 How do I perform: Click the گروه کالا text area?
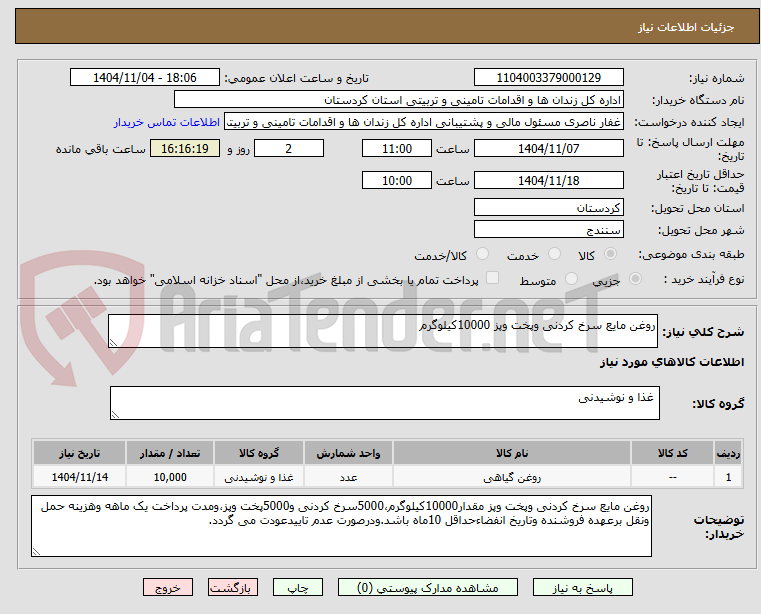[x=384, y=403]
